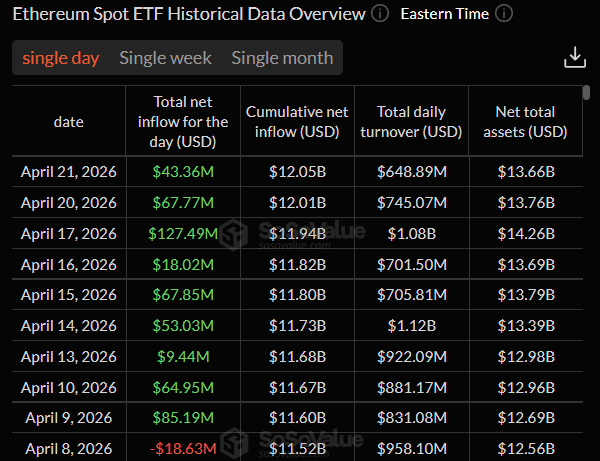The height and width of the screenshot is (461, 600).
Task: Click the $705.81M daily turnover cell
Action: (x=412, y=295)
